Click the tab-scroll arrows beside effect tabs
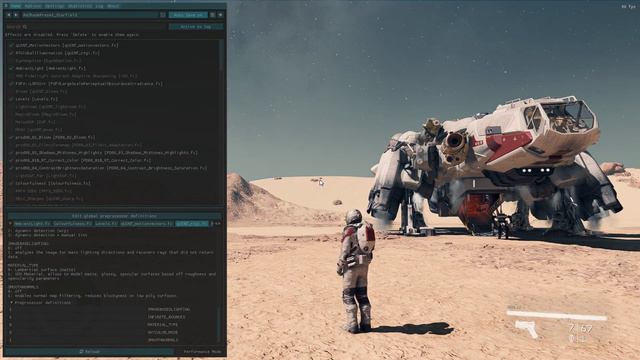This screenshot has height=360, width=640. pos(218,224)
